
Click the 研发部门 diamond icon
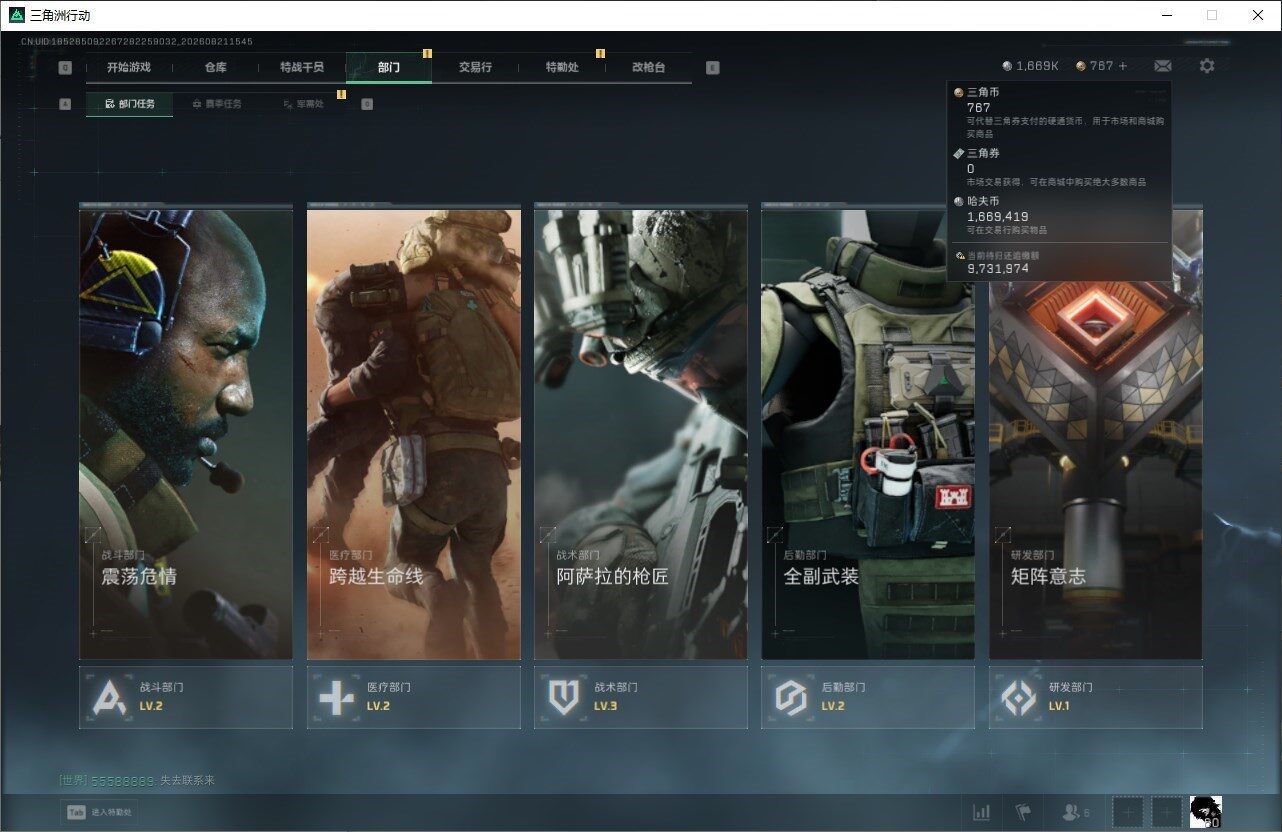pos(1019,697)
